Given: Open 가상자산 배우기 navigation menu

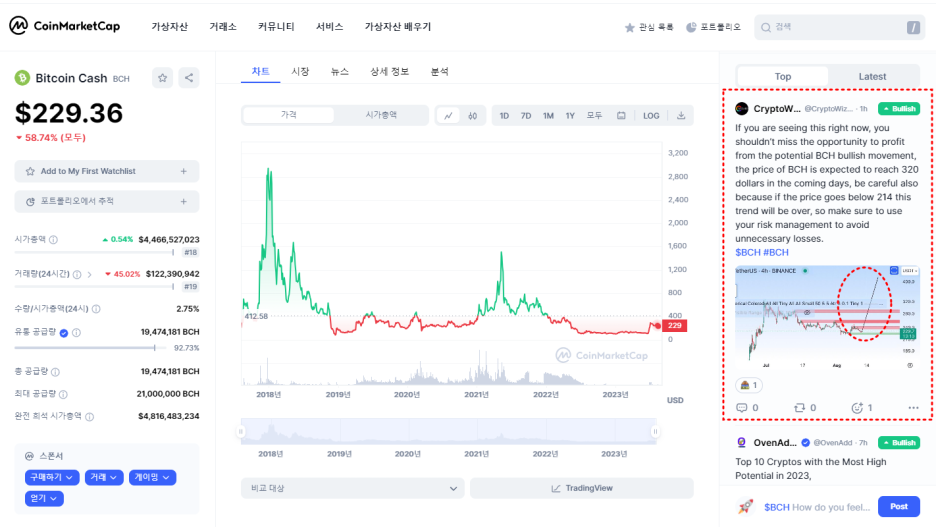Looking at the screenshot, I should click(398, 27).
